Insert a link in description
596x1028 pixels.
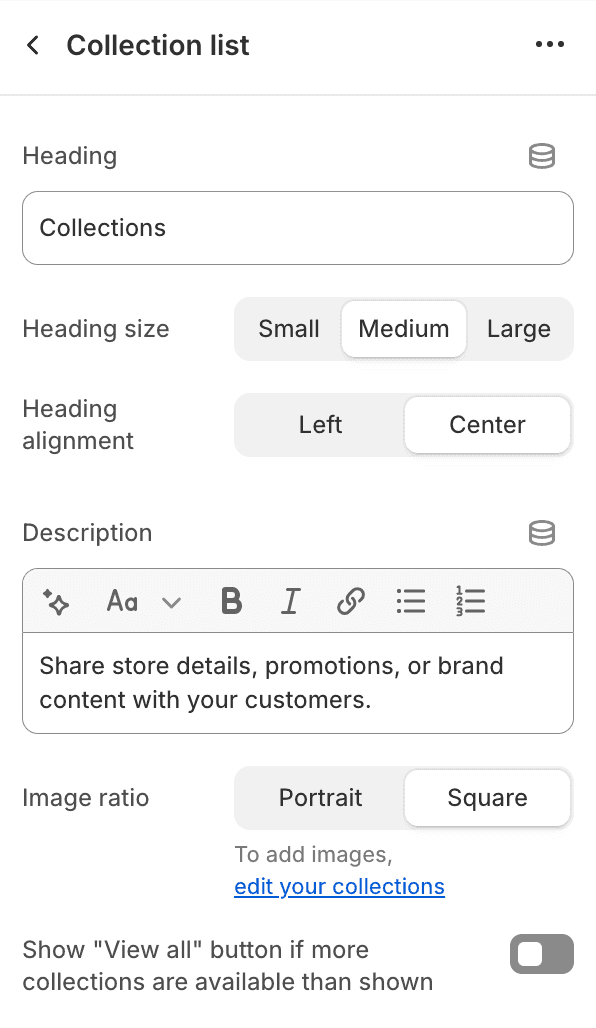point(350,601)
